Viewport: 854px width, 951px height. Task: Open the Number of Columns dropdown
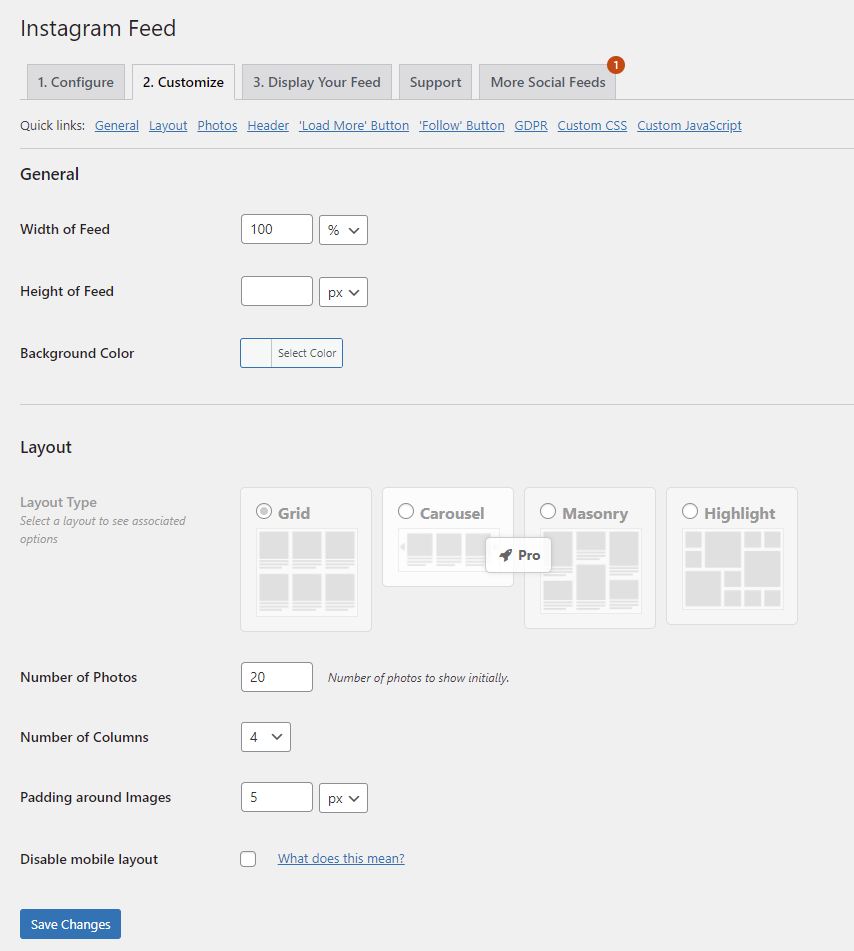click(266, 737)
